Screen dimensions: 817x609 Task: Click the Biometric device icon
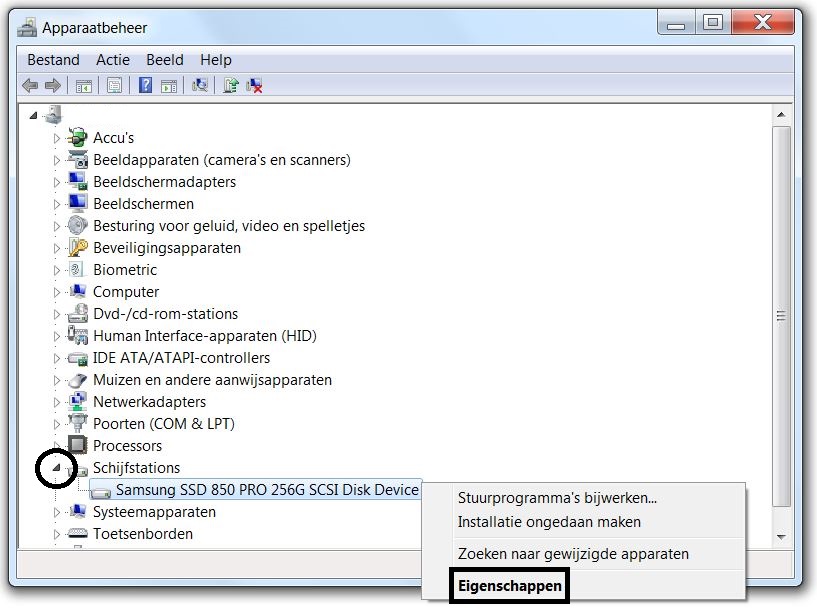pos(77,269)
